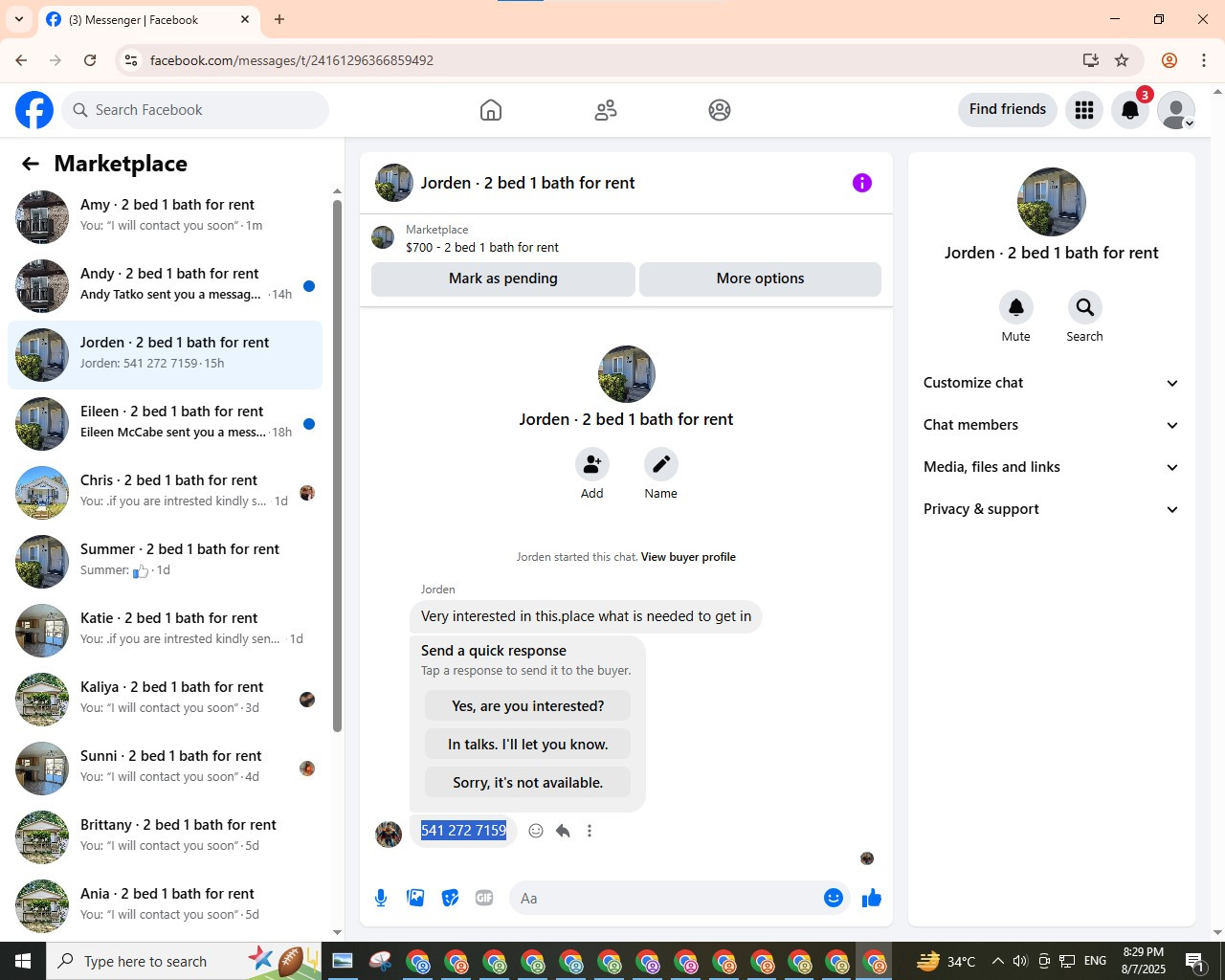Viewport: 1225px width, 980px height.
Task: Open View buyer profile link
Action: click(688, 557)
